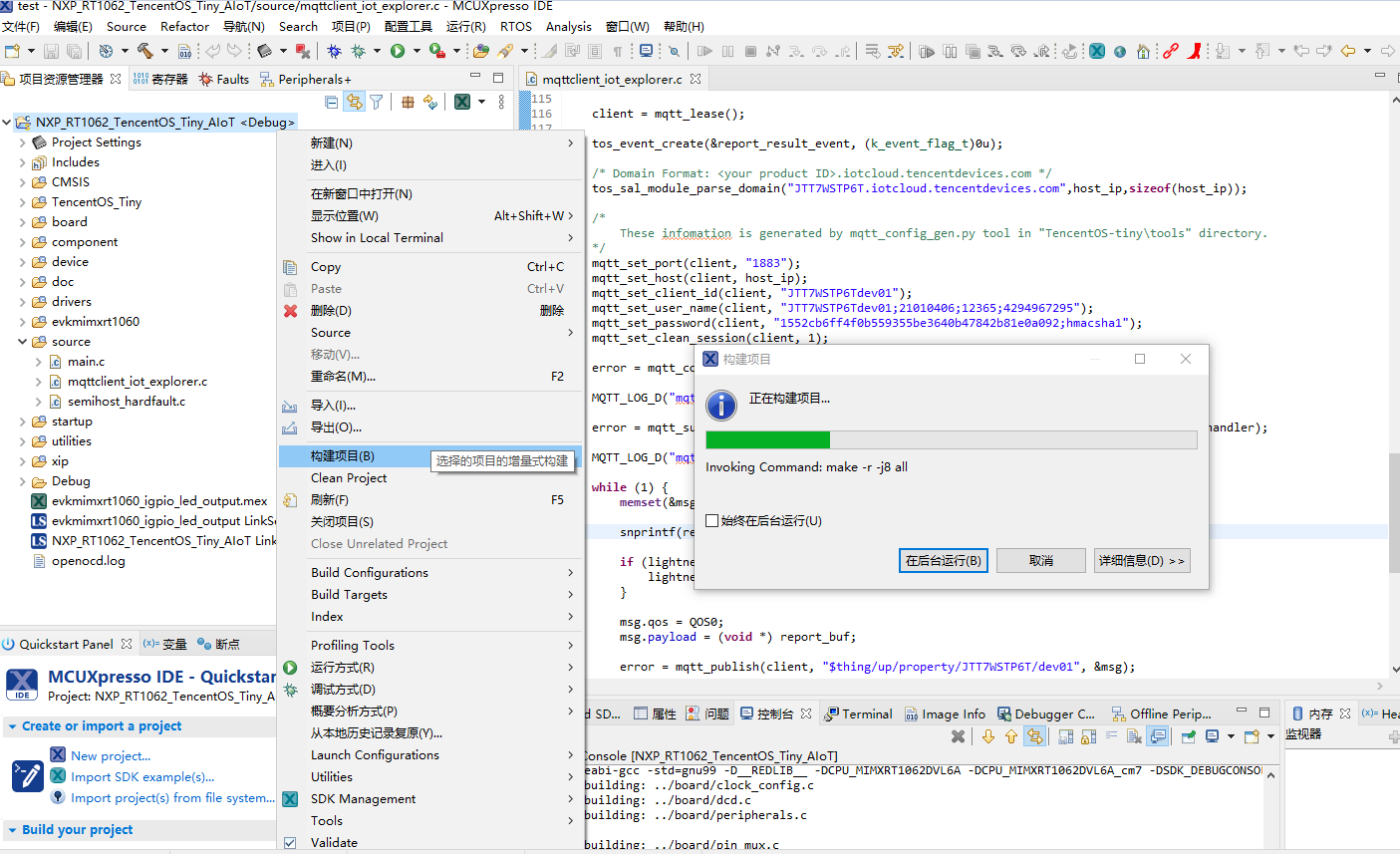This screenshot has height=854, width=1400.
Task: Select openocd.log file in tree
Action: click(x=89, y=561)
